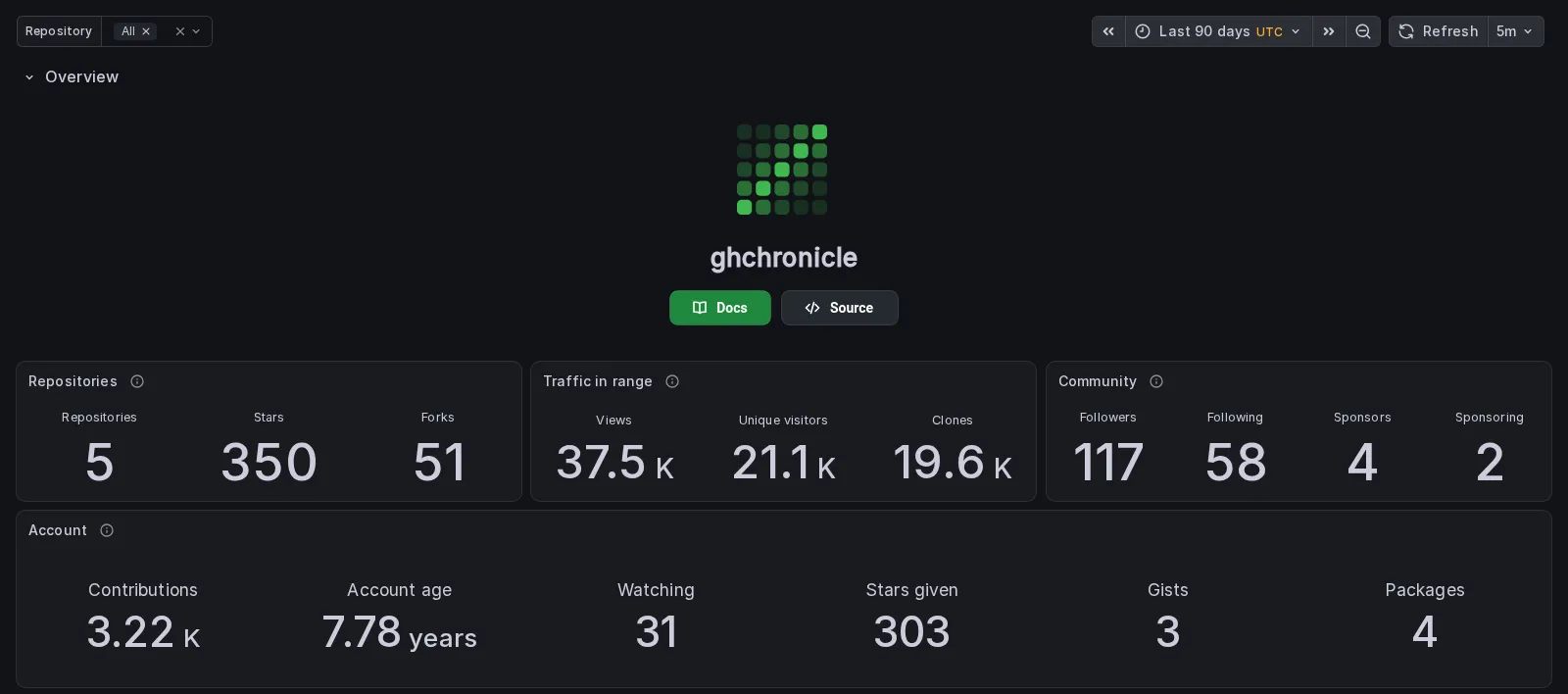Image resolution: width=1568 pixels, height=694 pixels.
Task: Click the Repositories count 5
Action: (x=99, y=462)
